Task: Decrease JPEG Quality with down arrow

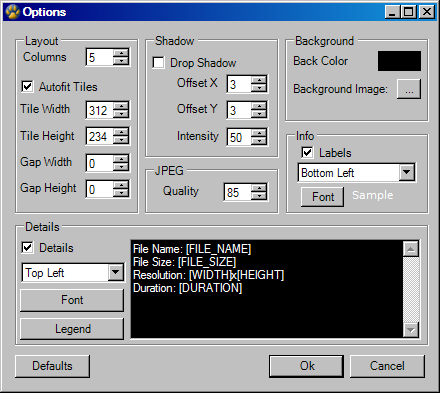Action: [259, 196]
